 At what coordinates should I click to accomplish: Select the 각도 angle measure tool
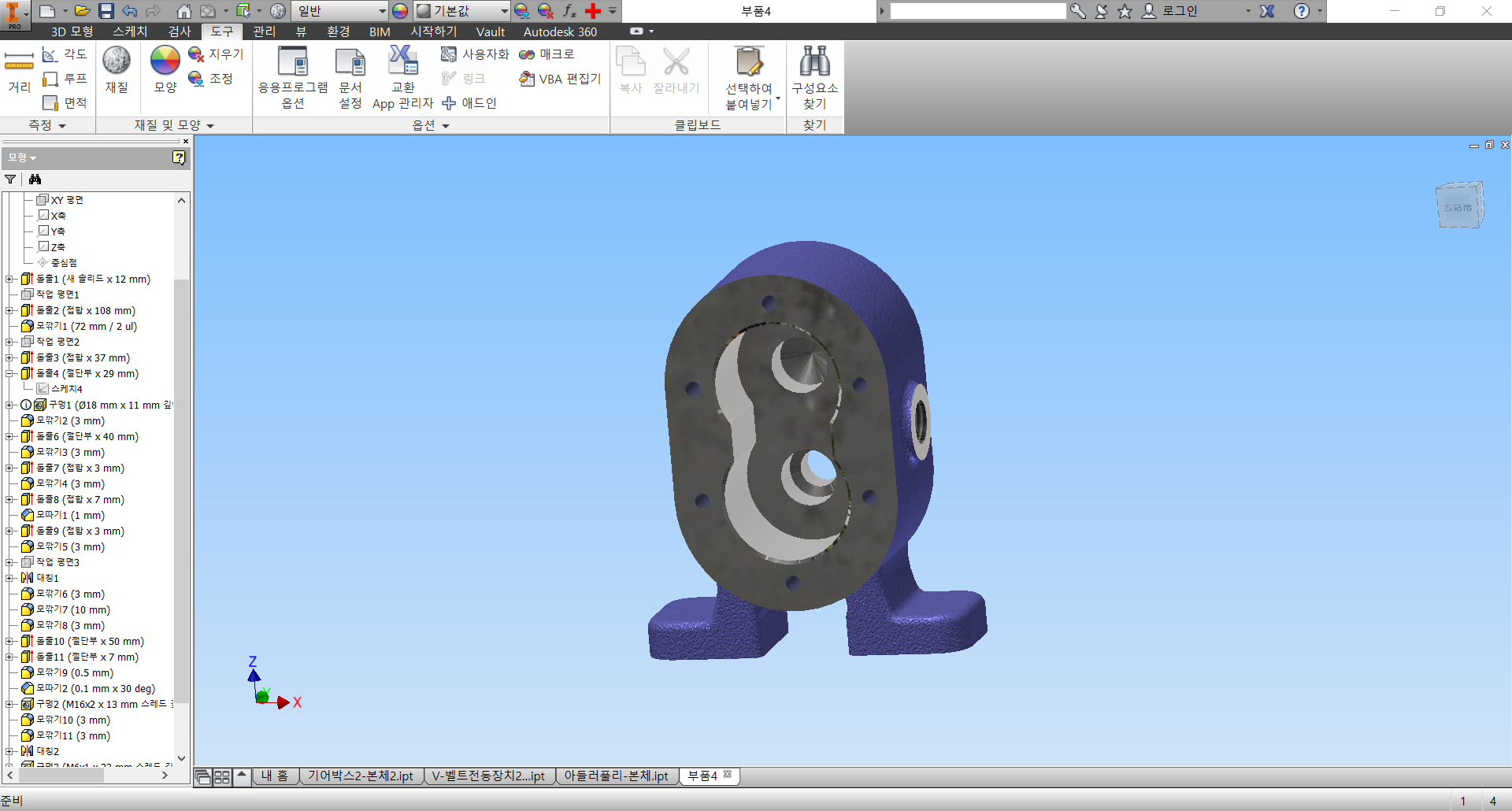pos(65,54)
